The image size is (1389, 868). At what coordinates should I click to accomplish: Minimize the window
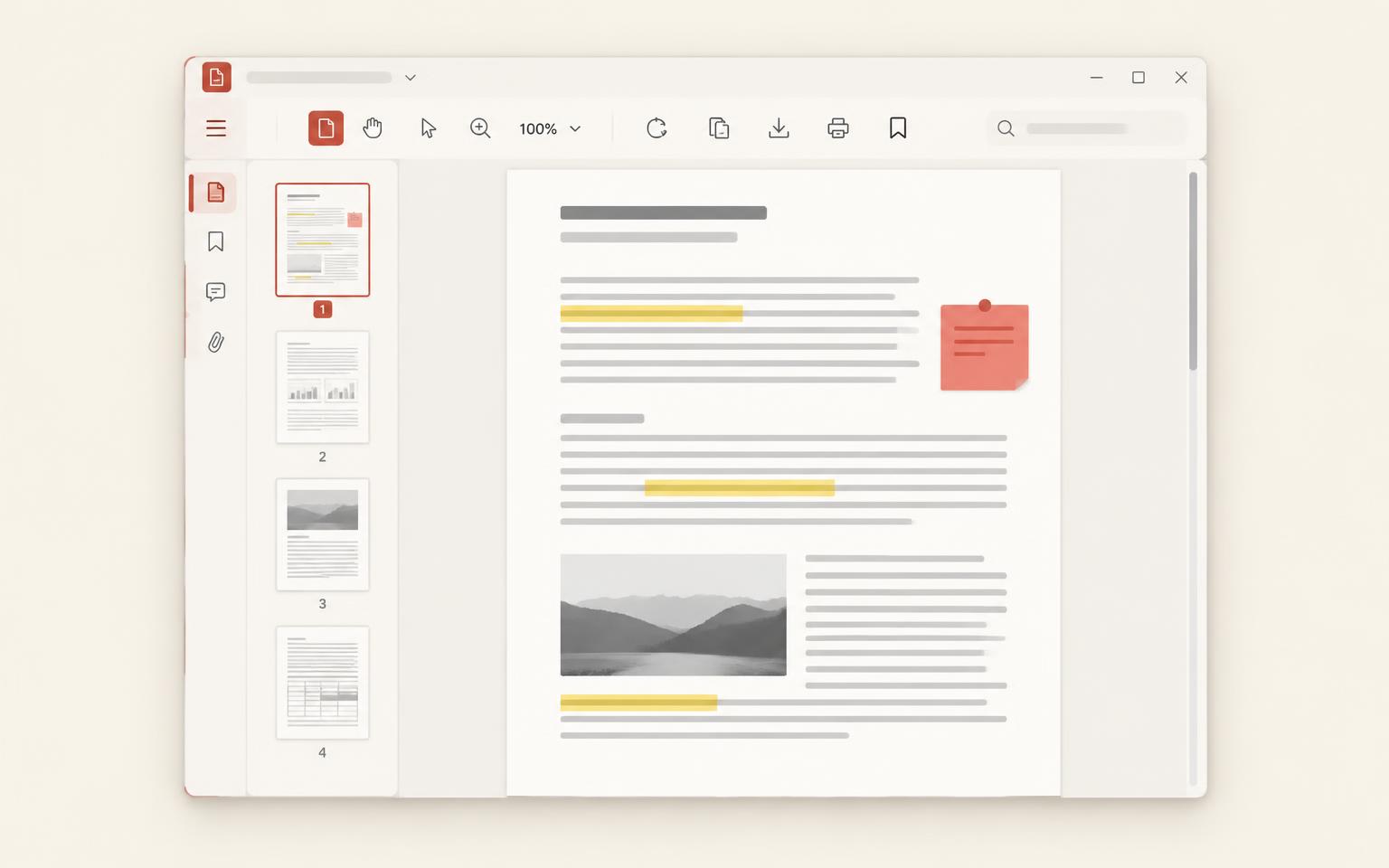1097,78
